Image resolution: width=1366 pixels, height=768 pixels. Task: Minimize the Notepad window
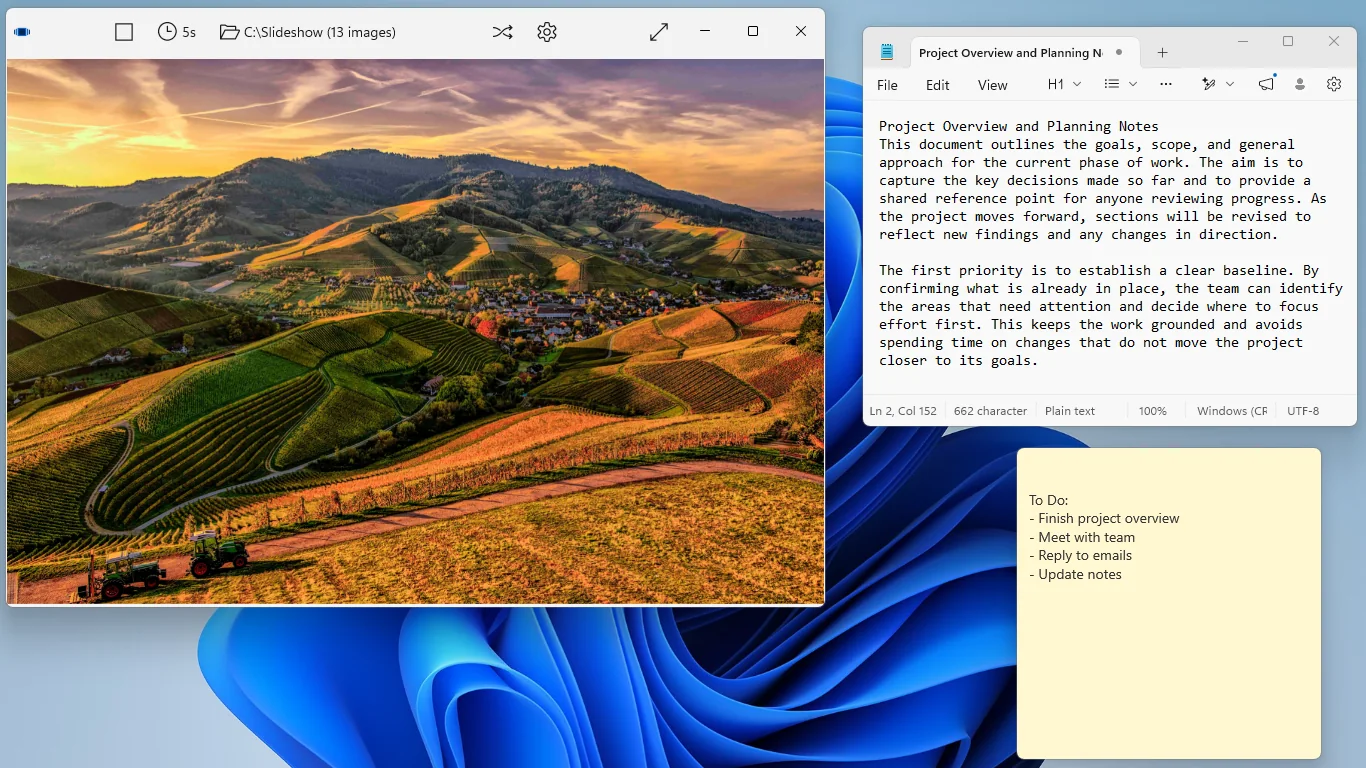click(x=1242, y=41)
